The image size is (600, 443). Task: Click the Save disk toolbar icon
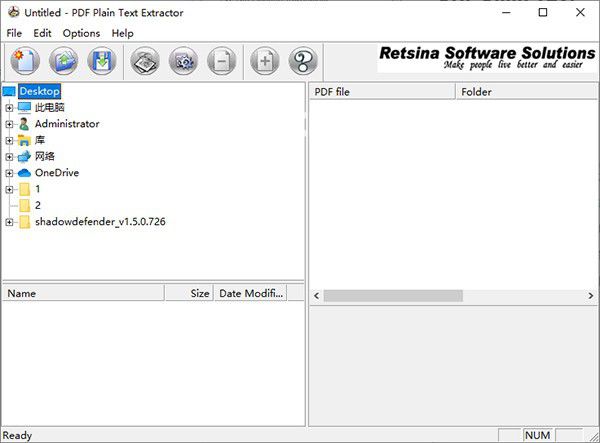tap(102, 61)
